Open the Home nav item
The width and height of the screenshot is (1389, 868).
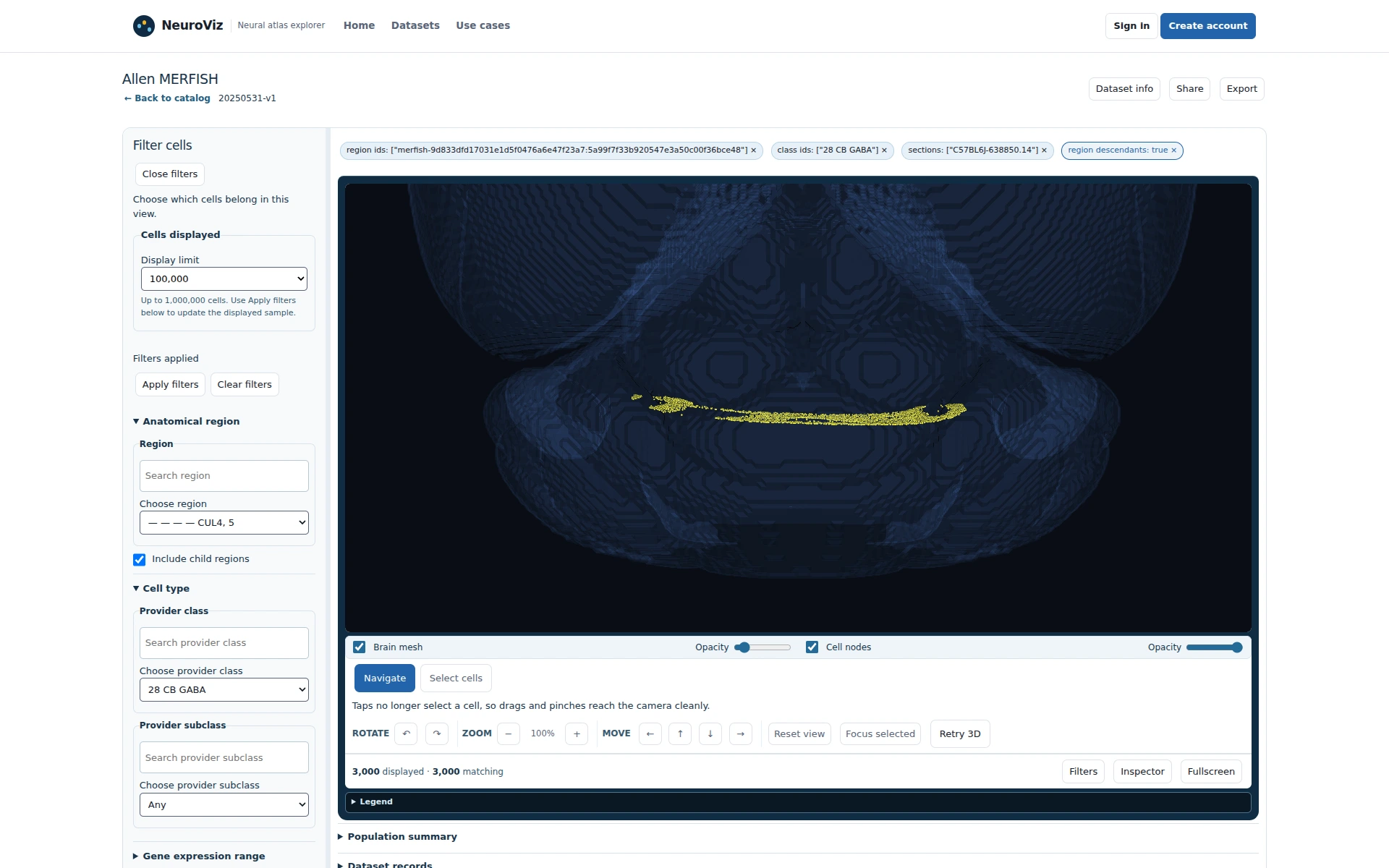coord(359,26)
